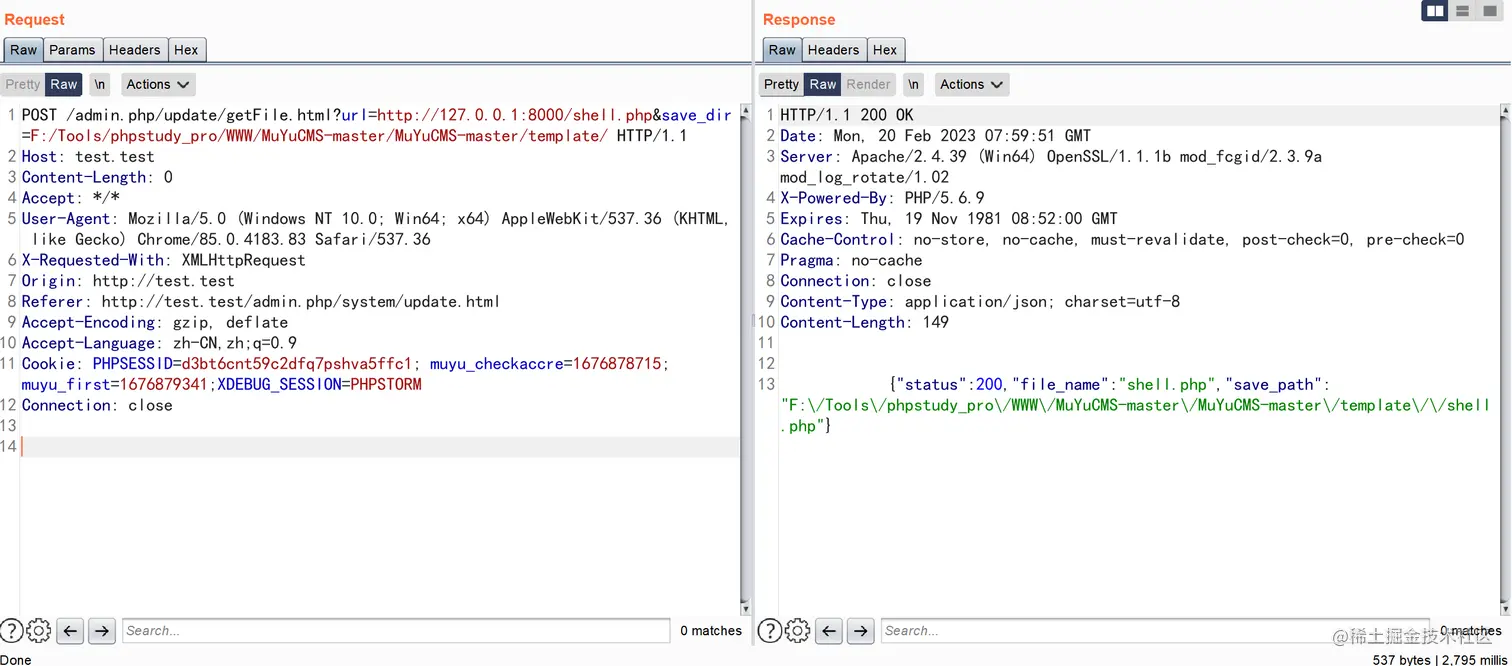Image resolution: width=1512 pixels, height=666 pixels.
Task: Click Accept-Encoding: gzip, deflate line
Action: click(x=155, y=322)
